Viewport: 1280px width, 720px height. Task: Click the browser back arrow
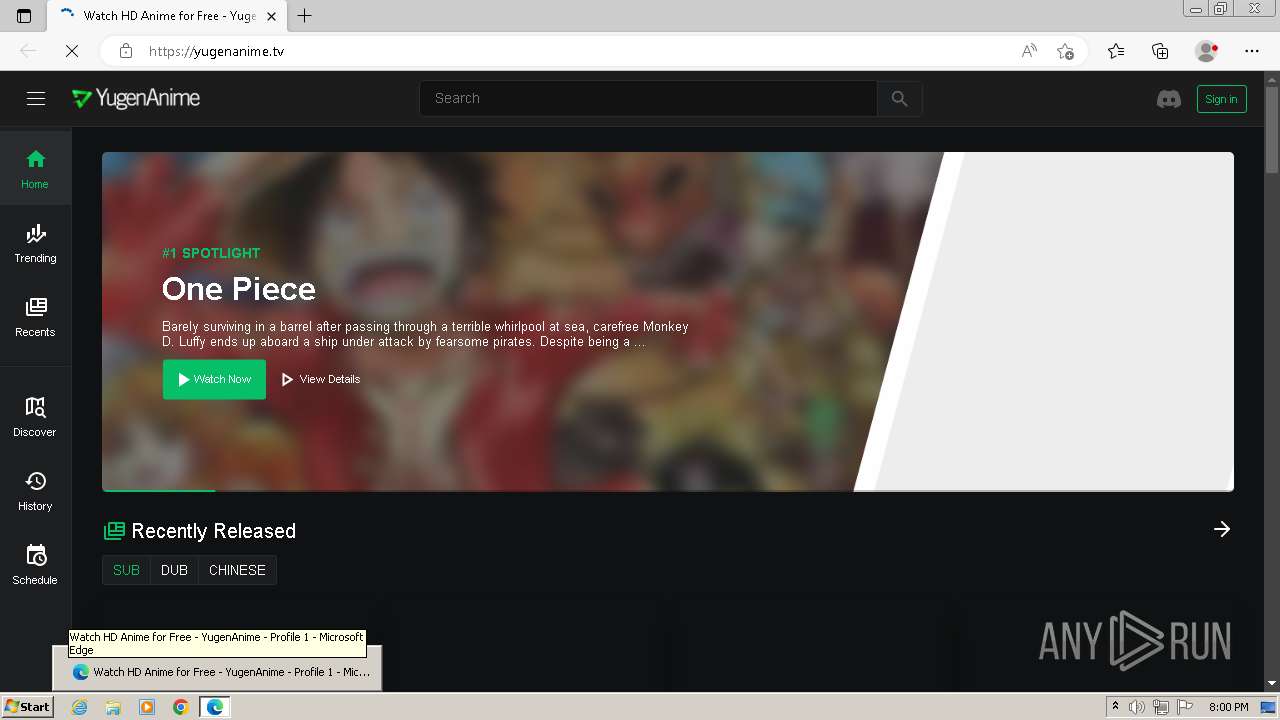click(28, 51)
